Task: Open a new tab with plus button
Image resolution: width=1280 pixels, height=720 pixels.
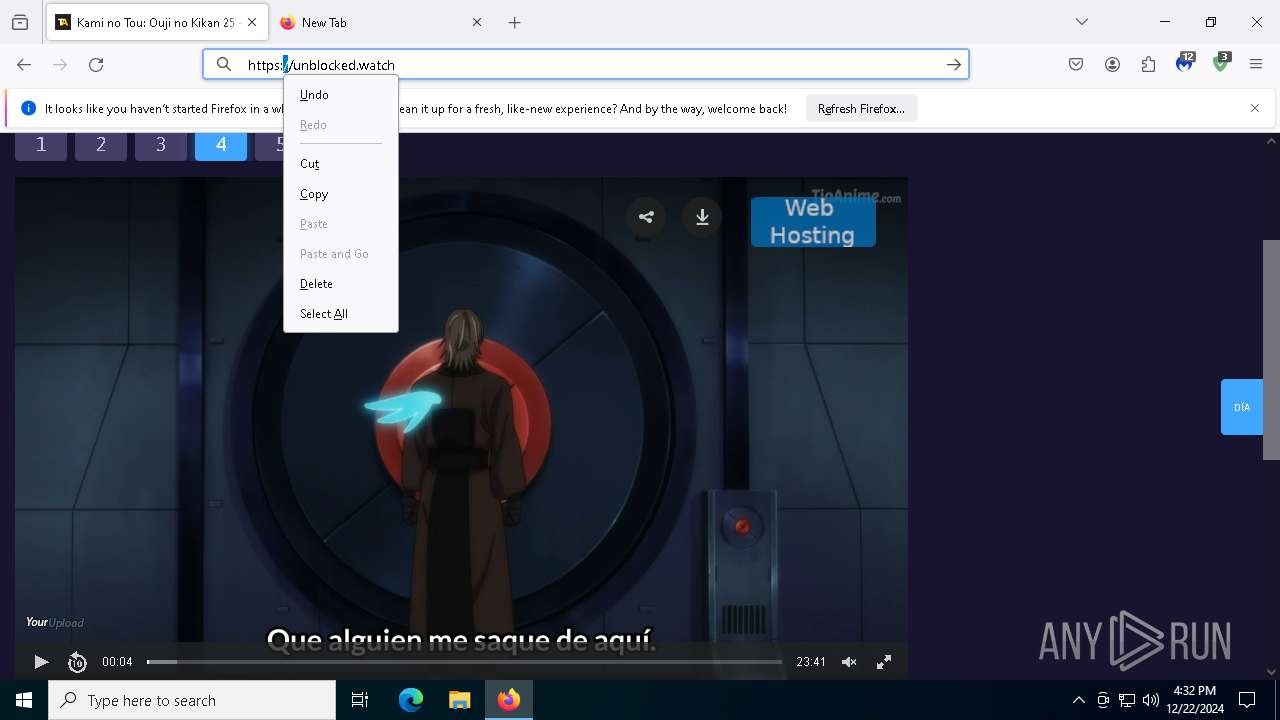Action: [x=515, y=22]
